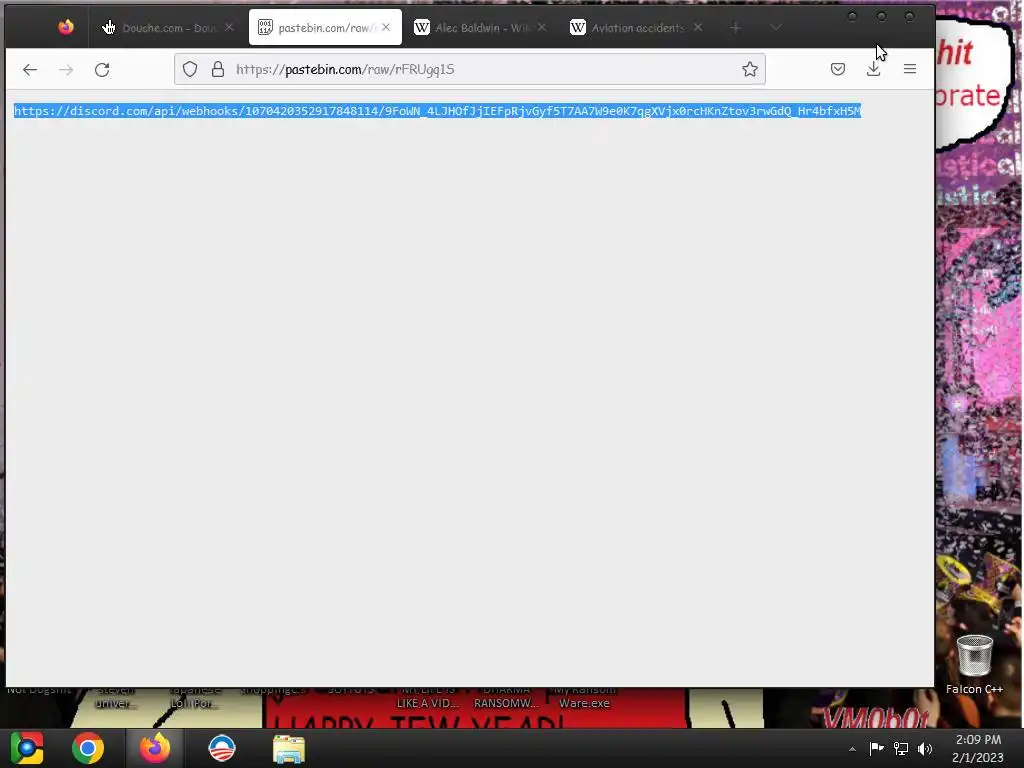Open the Firefox hamburger menu
Image resolution: width=1024 pixels, height=768 pixels.
[910, 69]
